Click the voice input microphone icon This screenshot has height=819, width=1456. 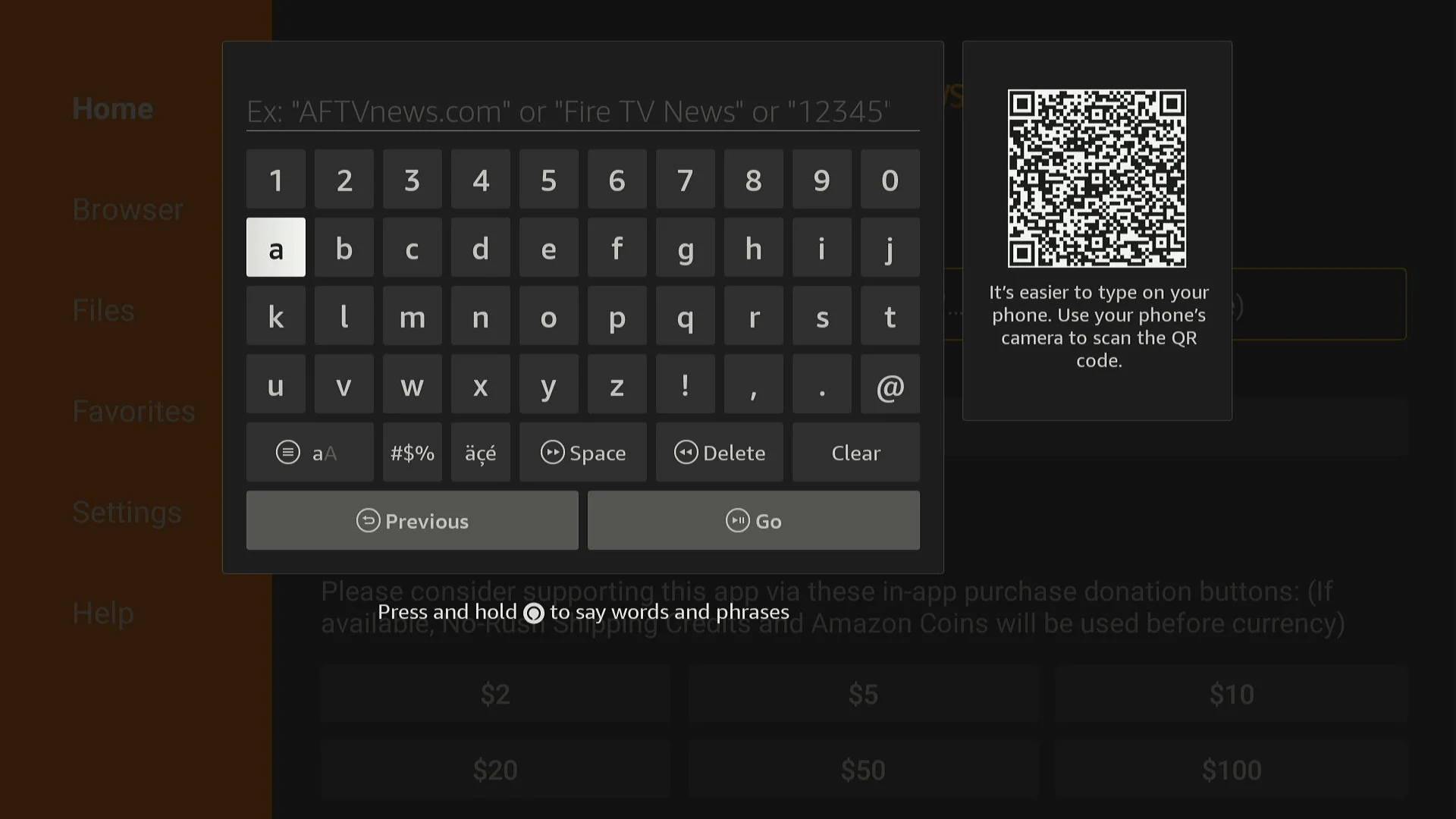click(534, 612)
